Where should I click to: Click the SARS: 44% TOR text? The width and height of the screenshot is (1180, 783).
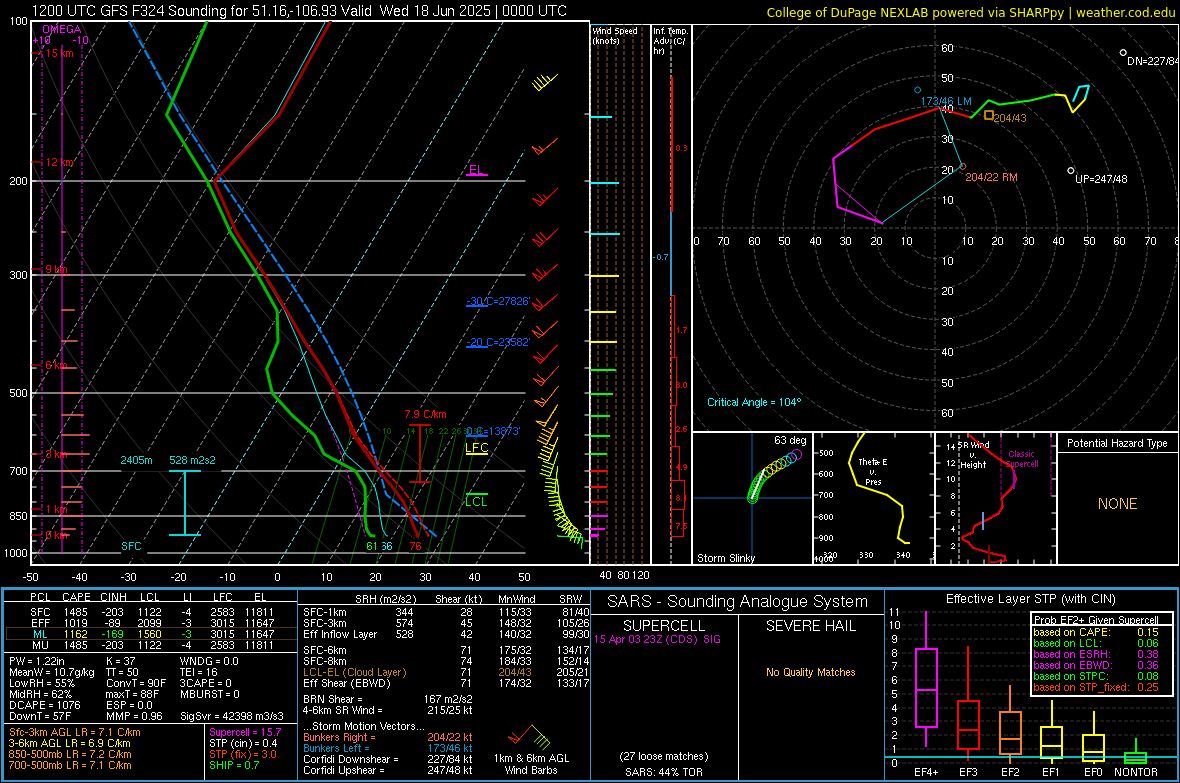pyautogui.click(x=664, y=772)
